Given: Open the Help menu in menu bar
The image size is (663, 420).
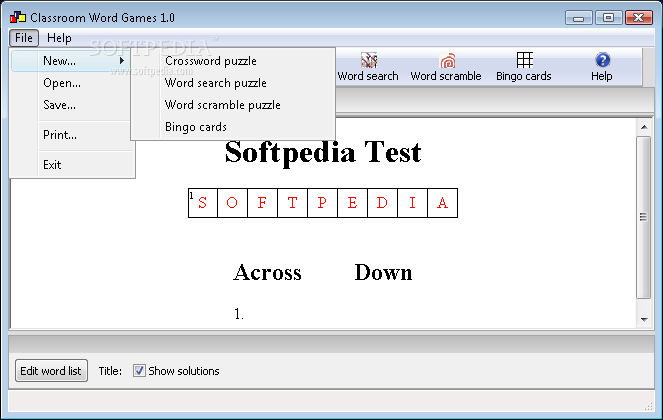Looking at the screenshot, I should pyautogui.click(x=59, y=38).
